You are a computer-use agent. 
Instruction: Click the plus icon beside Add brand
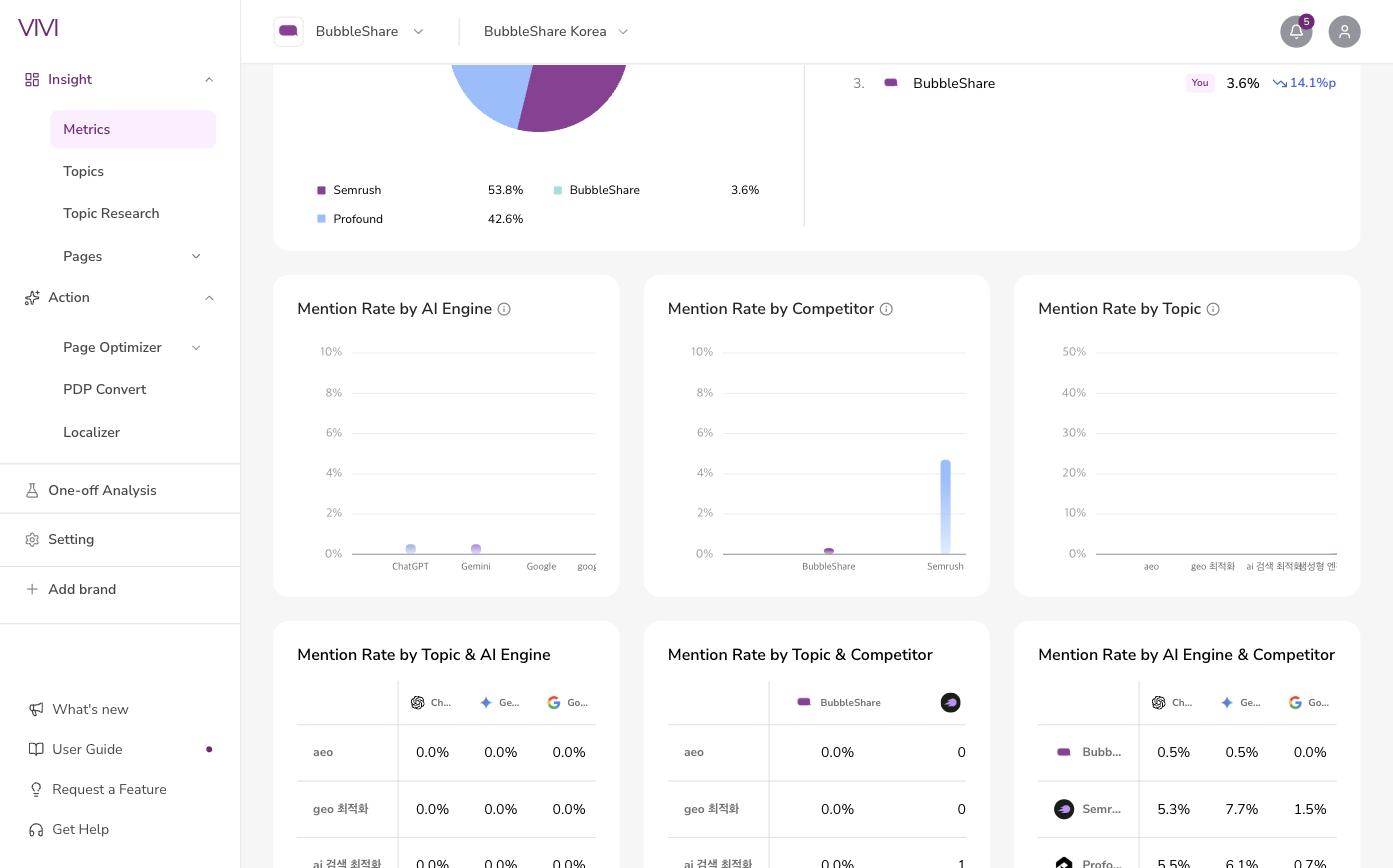[x=32, y=589]
